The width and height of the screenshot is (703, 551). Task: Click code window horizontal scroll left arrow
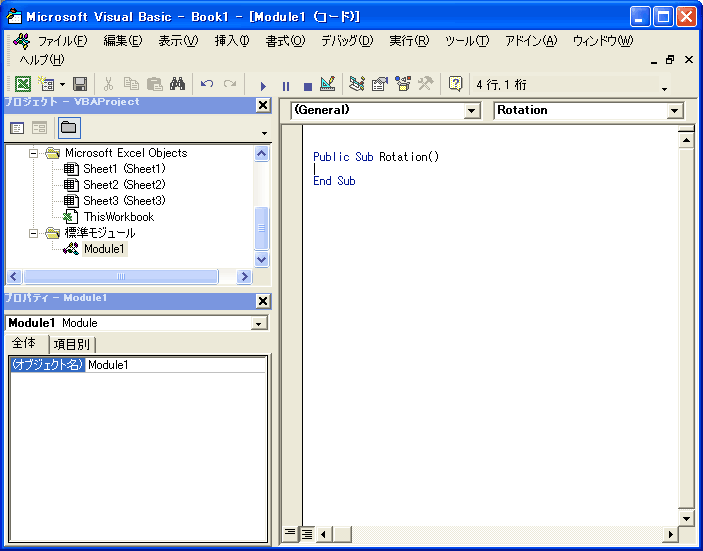[x=323, y=534]
